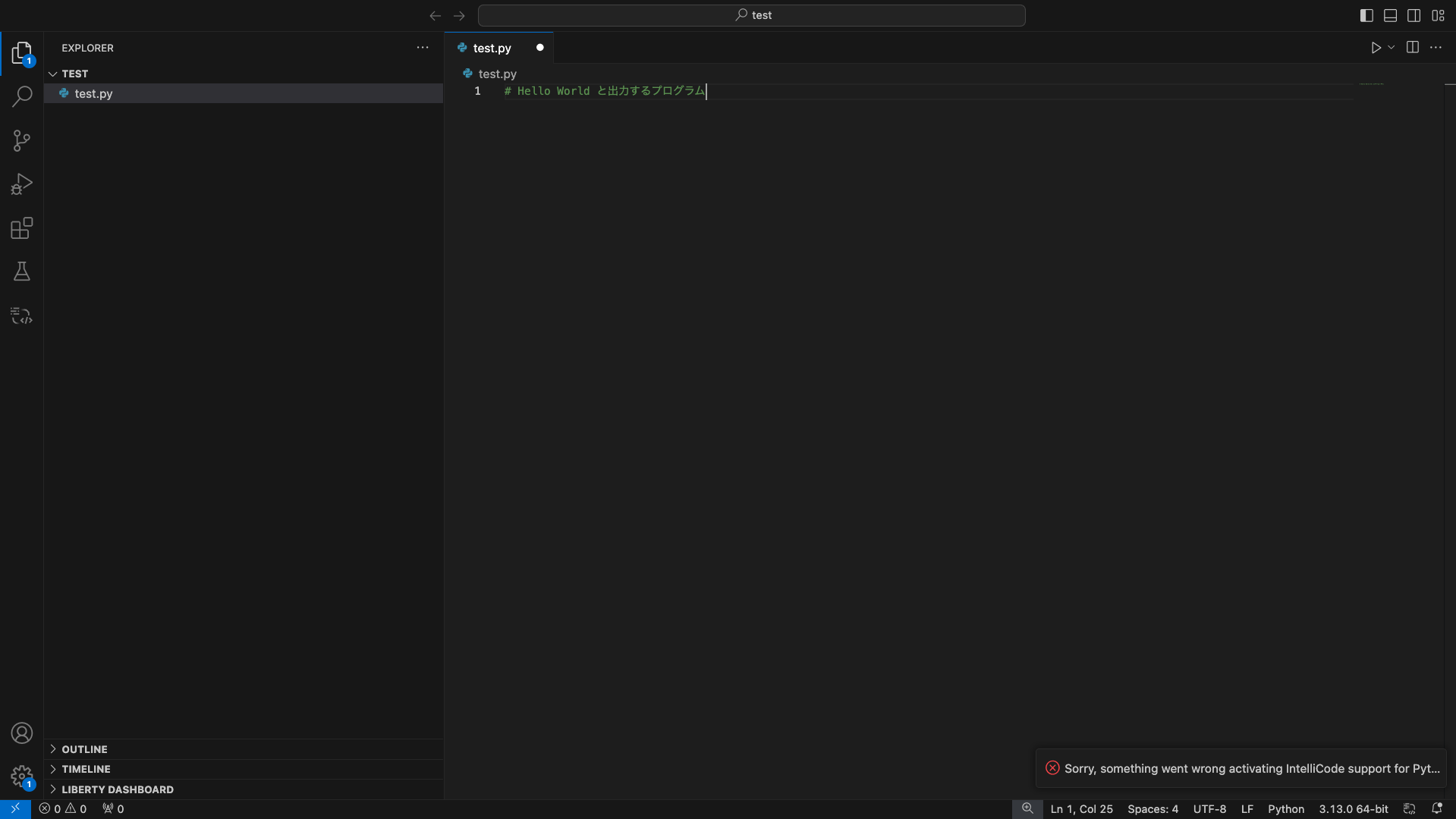The width and height of the screenshot is (1456, 819).
Task: Open the Run and Debug view
Action: tap(22, 184)
